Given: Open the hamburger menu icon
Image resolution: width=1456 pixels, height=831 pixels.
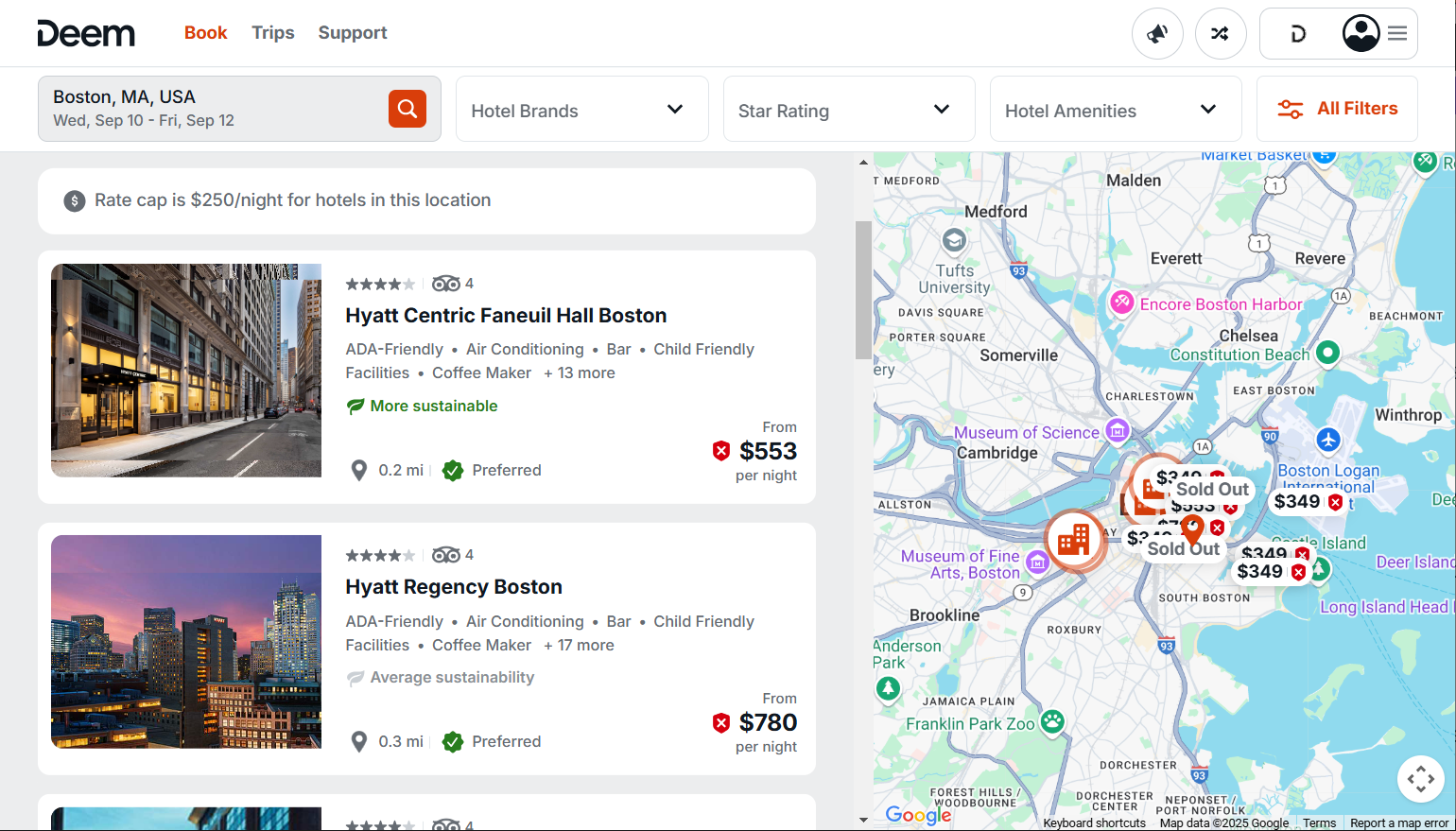Looking at the screenshot, I should tap(1397, 33).
